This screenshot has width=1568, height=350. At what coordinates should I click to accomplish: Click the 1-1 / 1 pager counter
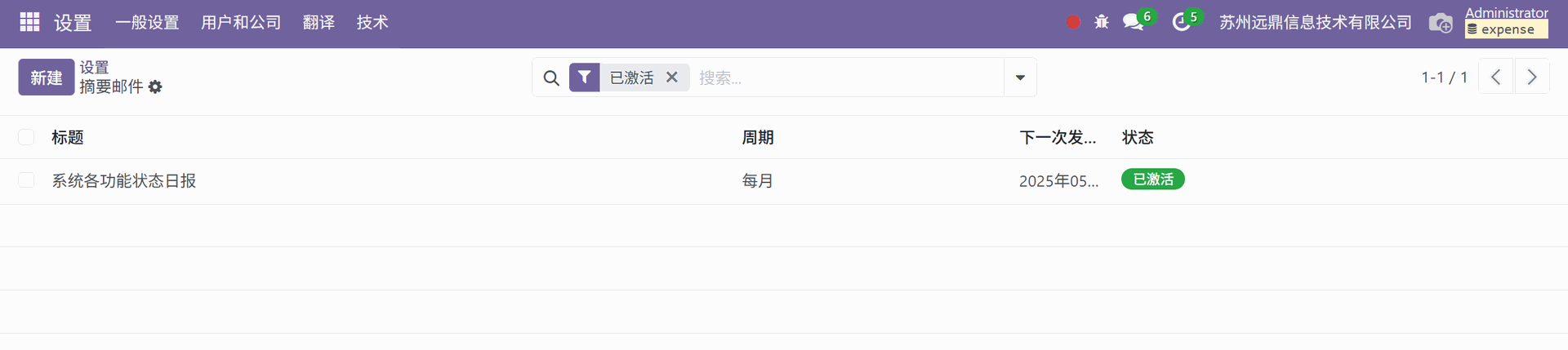(1444, 78)
